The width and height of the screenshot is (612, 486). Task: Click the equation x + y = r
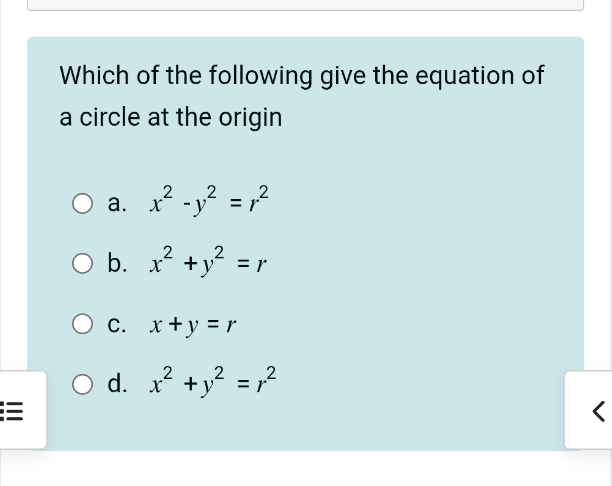click(x=191, y=325)
